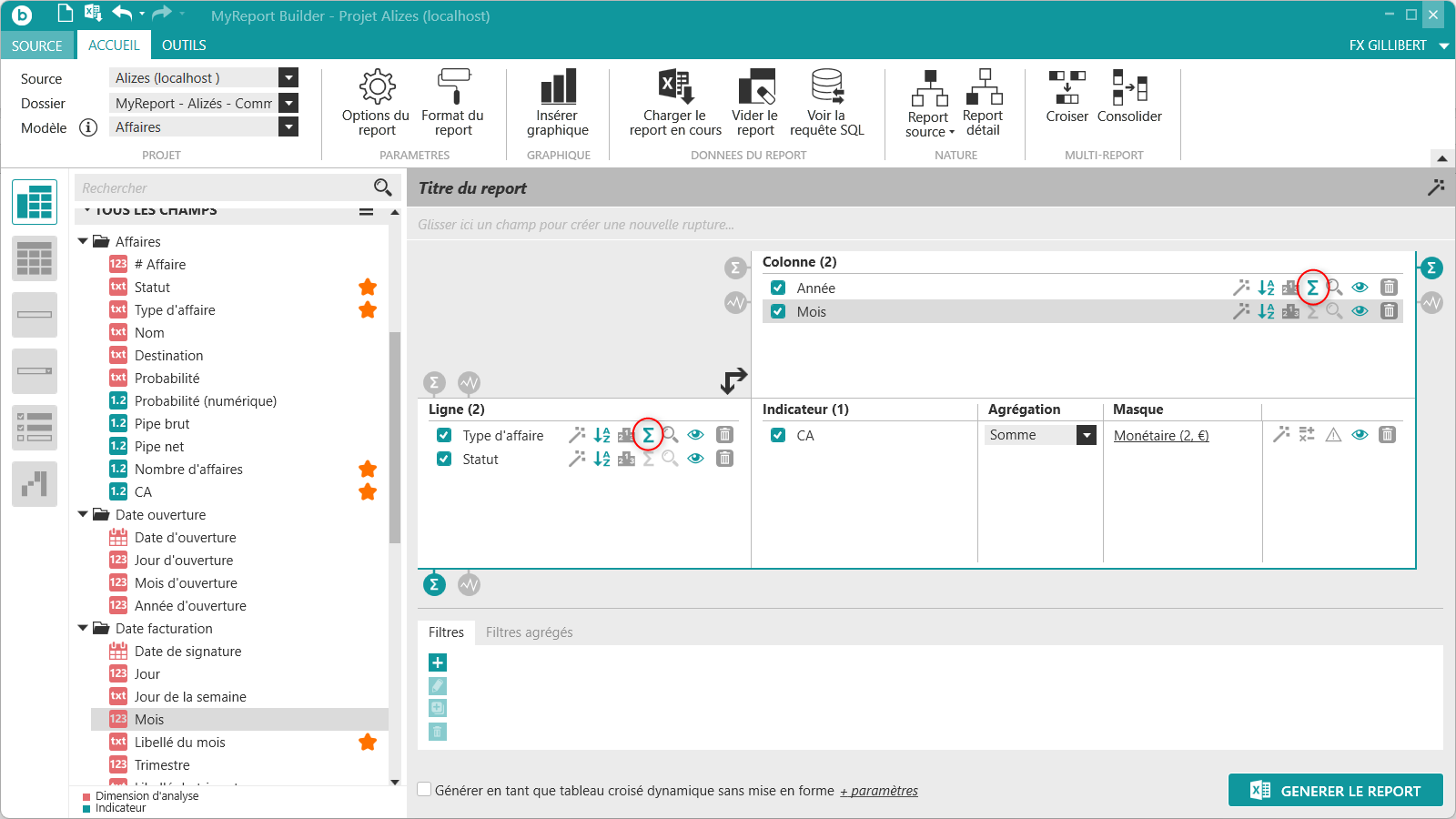1456x819 pixels.
Task: Click GENERER LE REPORT button
Action: pyautogui.click(x=1336, y=790)
